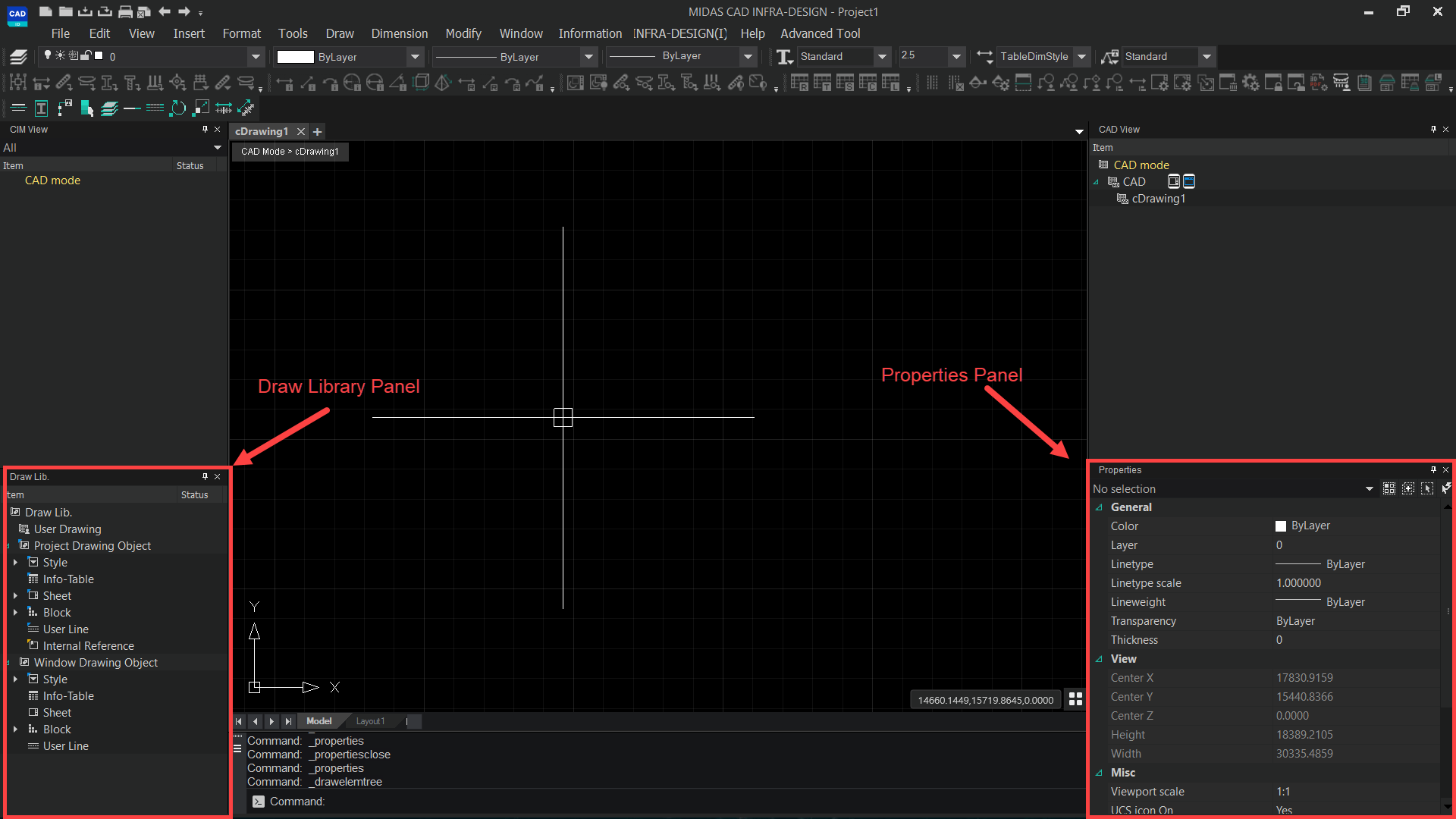Toggle the layer lock icon
Viewport: 1456px width, 819px height.
(x=86, y=55)
